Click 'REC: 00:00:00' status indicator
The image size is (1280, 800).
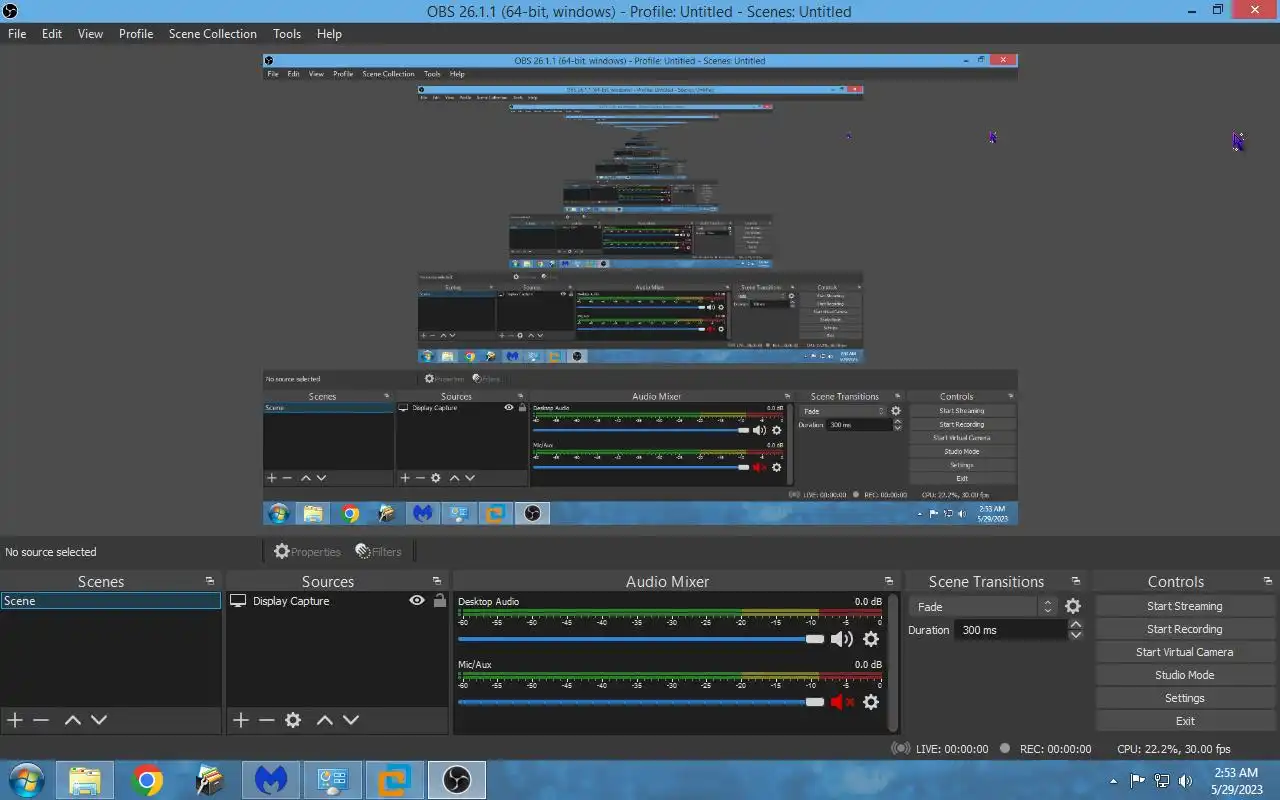pos(1046,749)
